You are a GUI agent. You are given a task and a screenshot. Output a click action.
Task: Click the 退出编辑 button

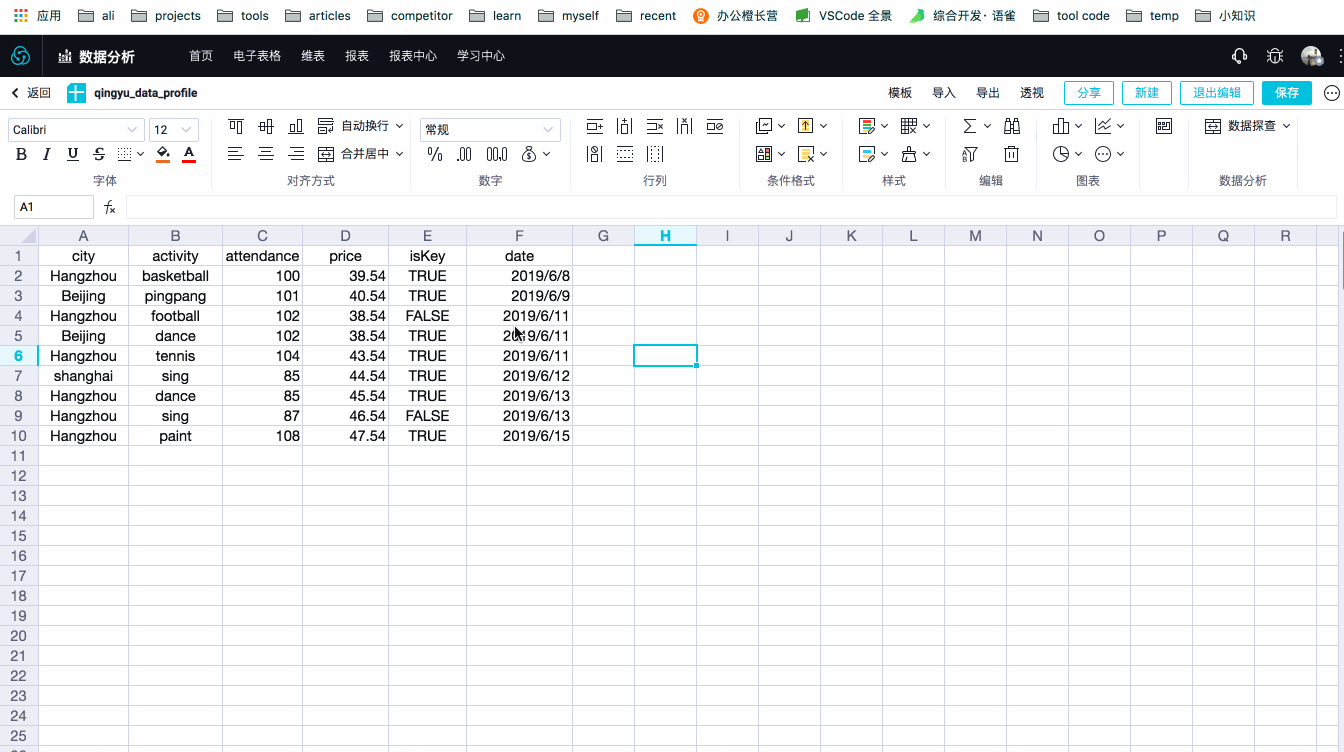pos(1217,93)
